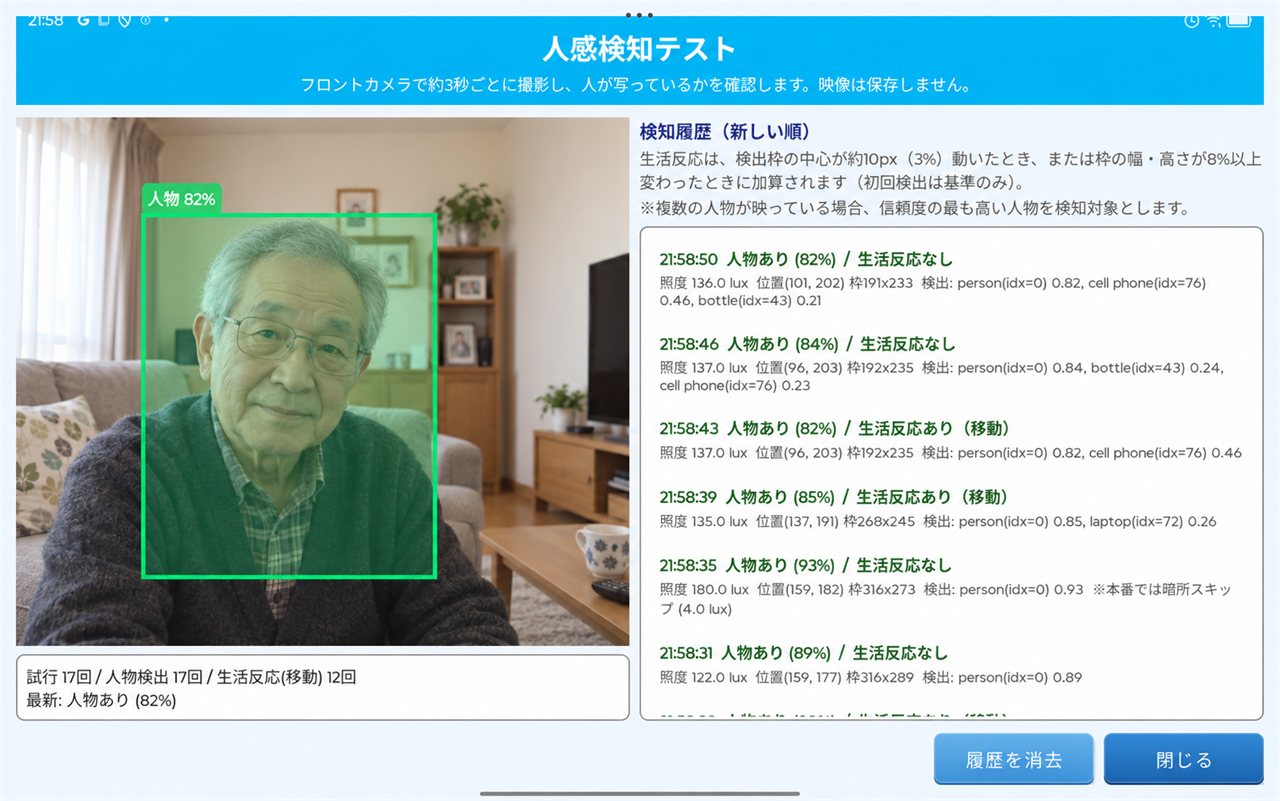
Task: Click the 照度 180.0 lux detail line
Action: click(946, 599)
